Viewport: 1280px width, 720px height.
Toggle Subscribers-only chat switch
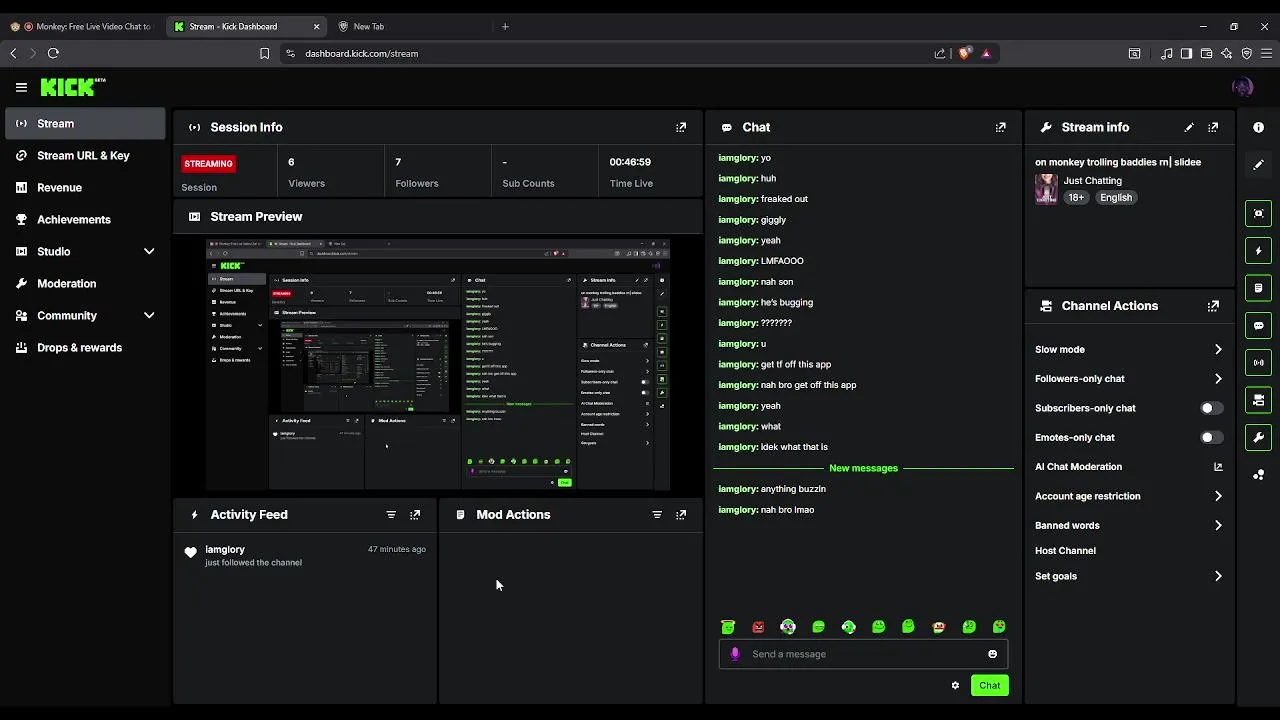pyautogui.click(x=1211, y=408)
